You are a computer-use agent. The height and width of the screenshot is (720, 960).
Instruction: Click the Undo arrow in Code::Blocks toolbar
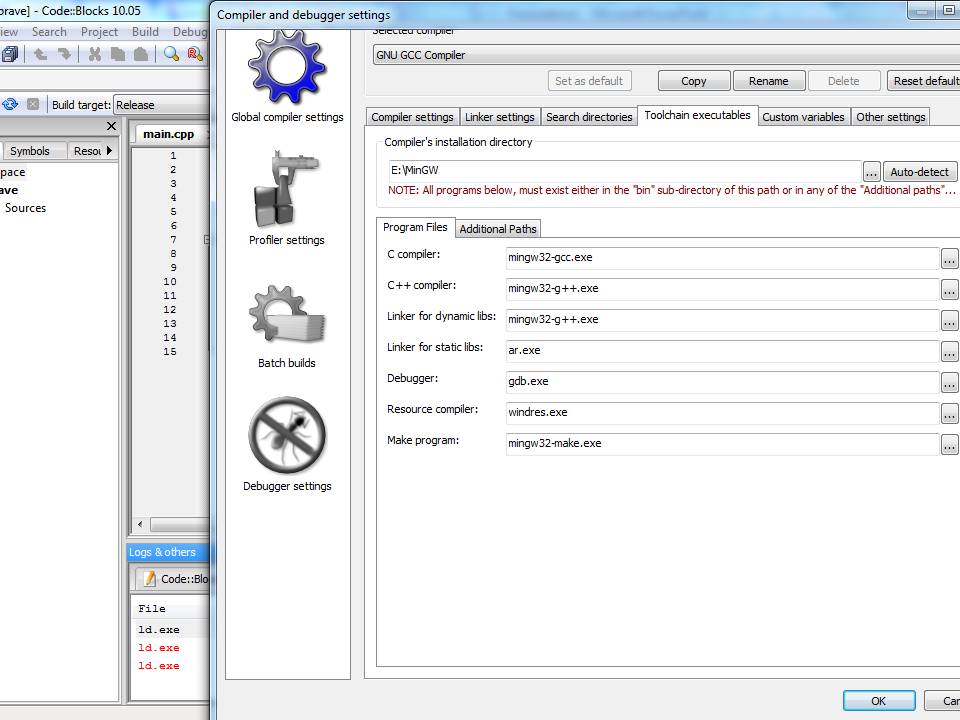pyautogui.click(x=40, y=54)
